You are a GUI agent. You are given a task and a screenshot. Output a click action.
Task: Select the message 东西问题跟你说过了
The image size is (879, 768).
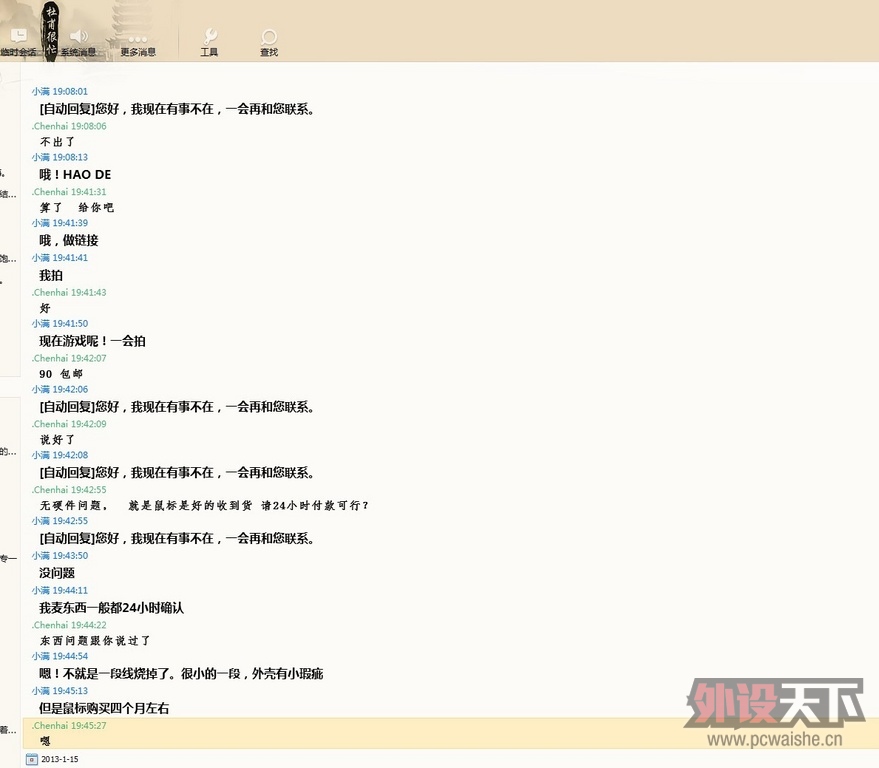tap(95, 641)
